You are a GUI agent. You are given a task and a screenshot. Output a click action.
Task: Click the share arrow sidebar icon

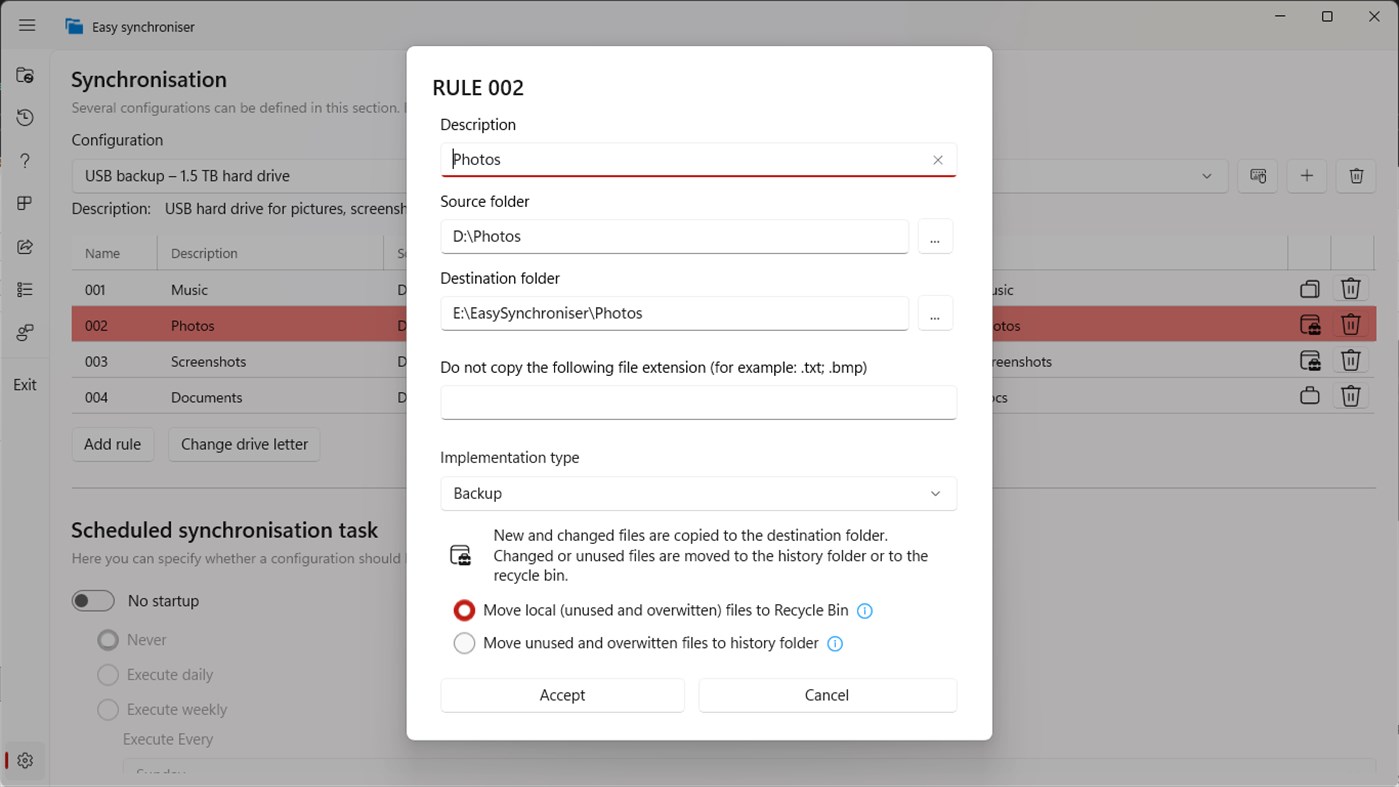pos(25,247)
